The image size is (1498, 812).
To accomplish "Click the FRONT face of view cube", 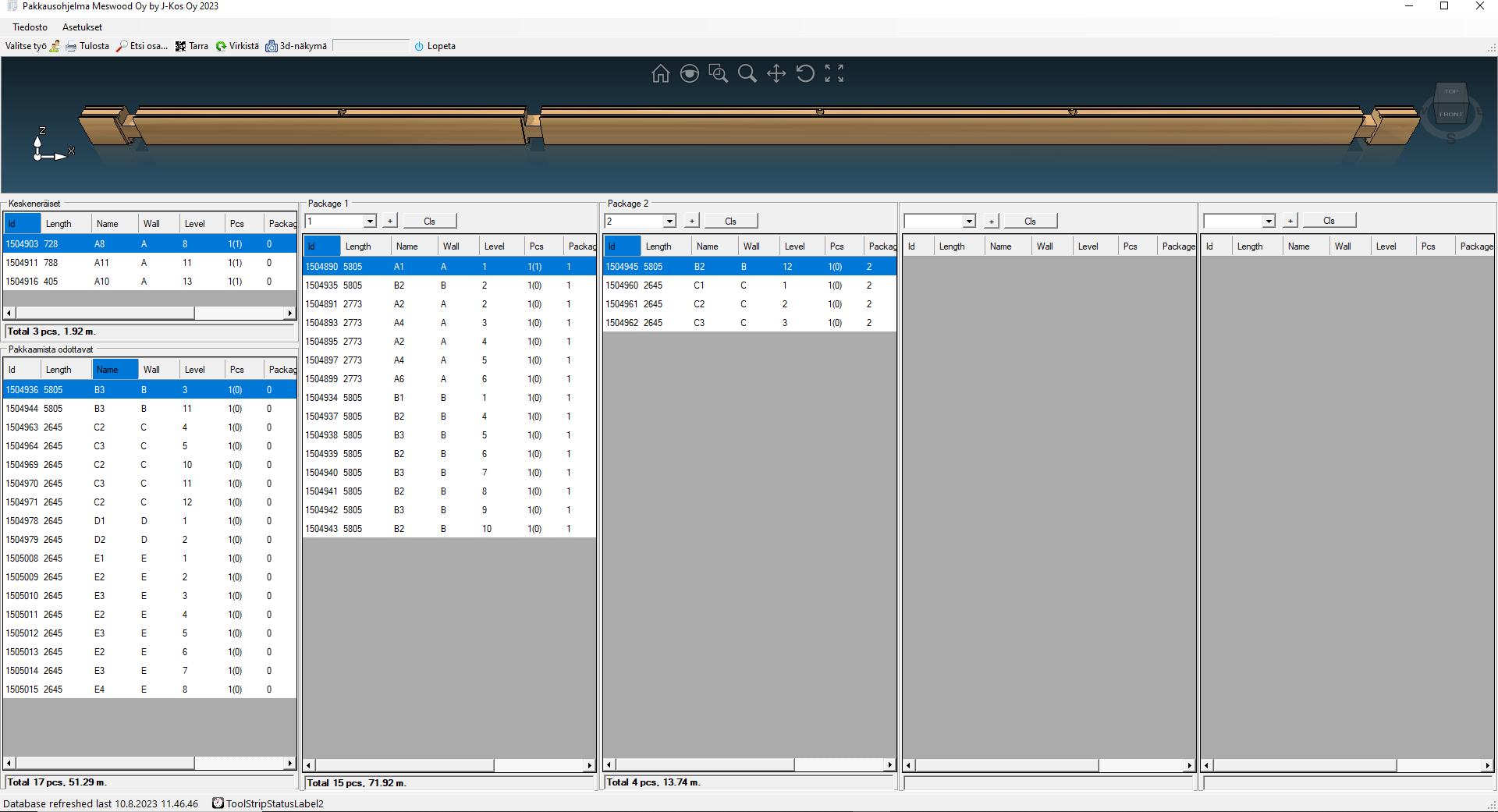I will coord(1450,114).
